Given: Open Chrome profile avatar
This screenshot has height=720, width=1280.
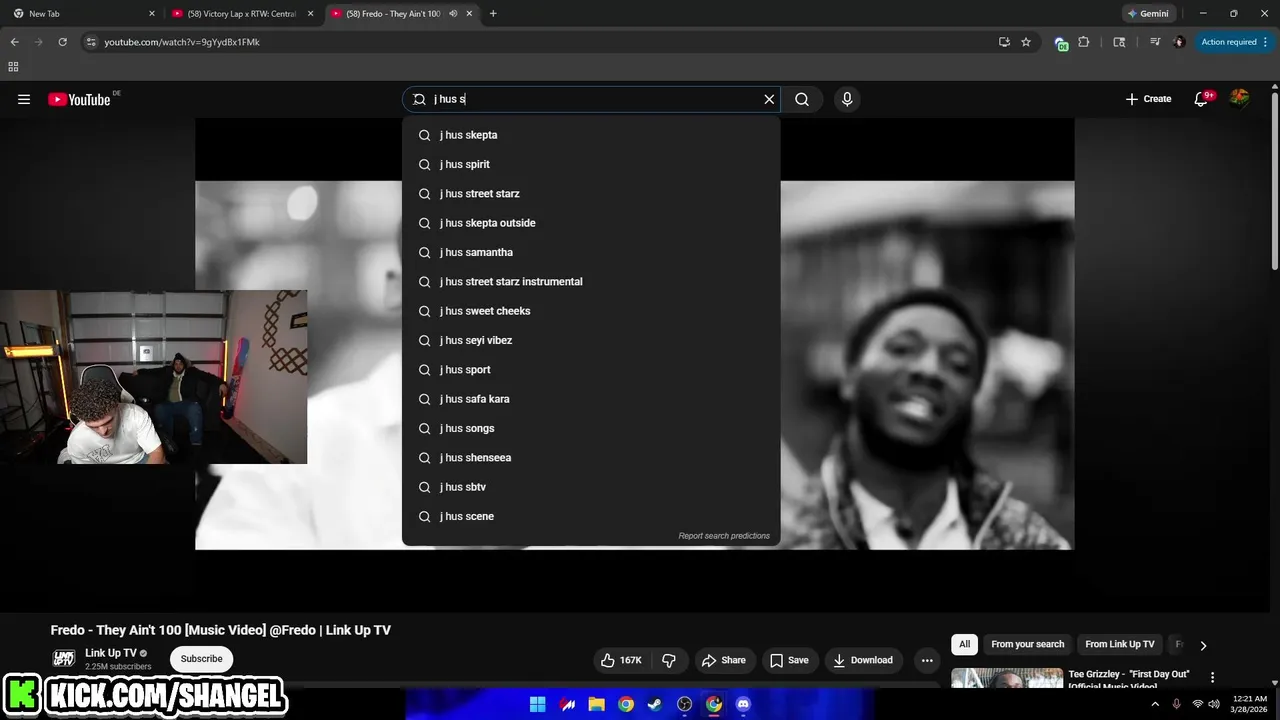Looking at the screenshot, I should point(1179,42).
